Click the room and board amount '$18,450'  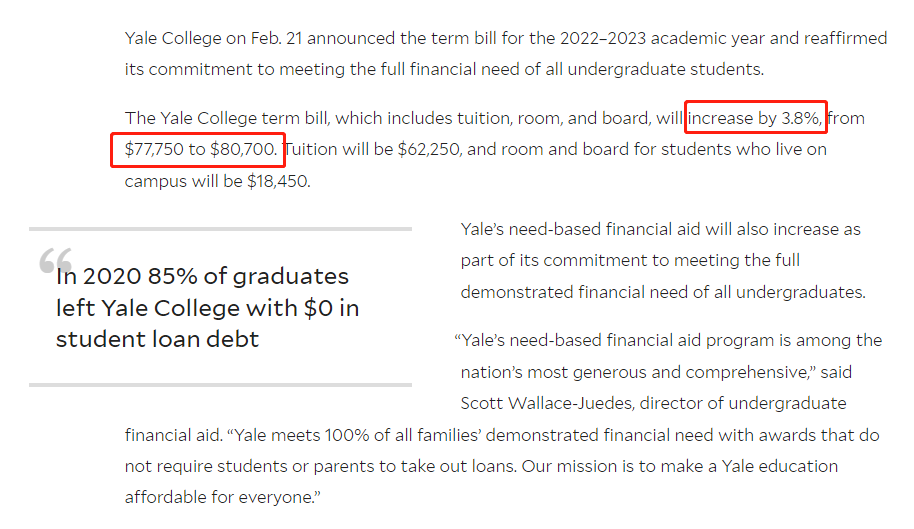(278, 181)
